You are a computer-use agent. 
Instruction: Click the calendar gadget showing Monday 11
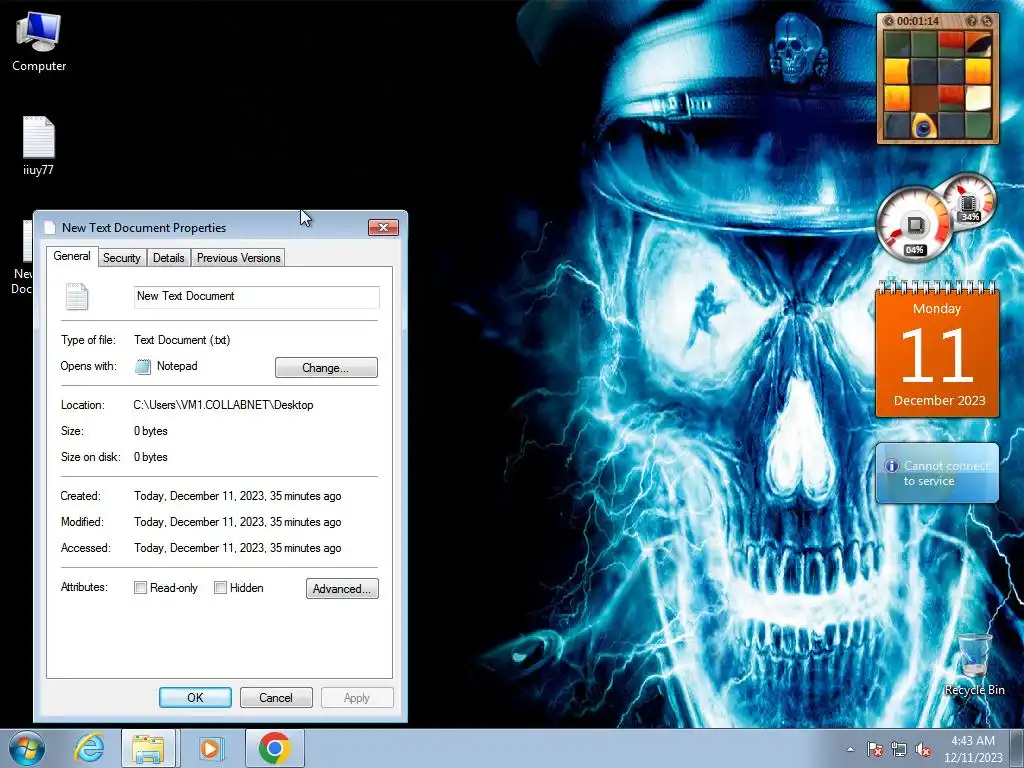point(937,349)
